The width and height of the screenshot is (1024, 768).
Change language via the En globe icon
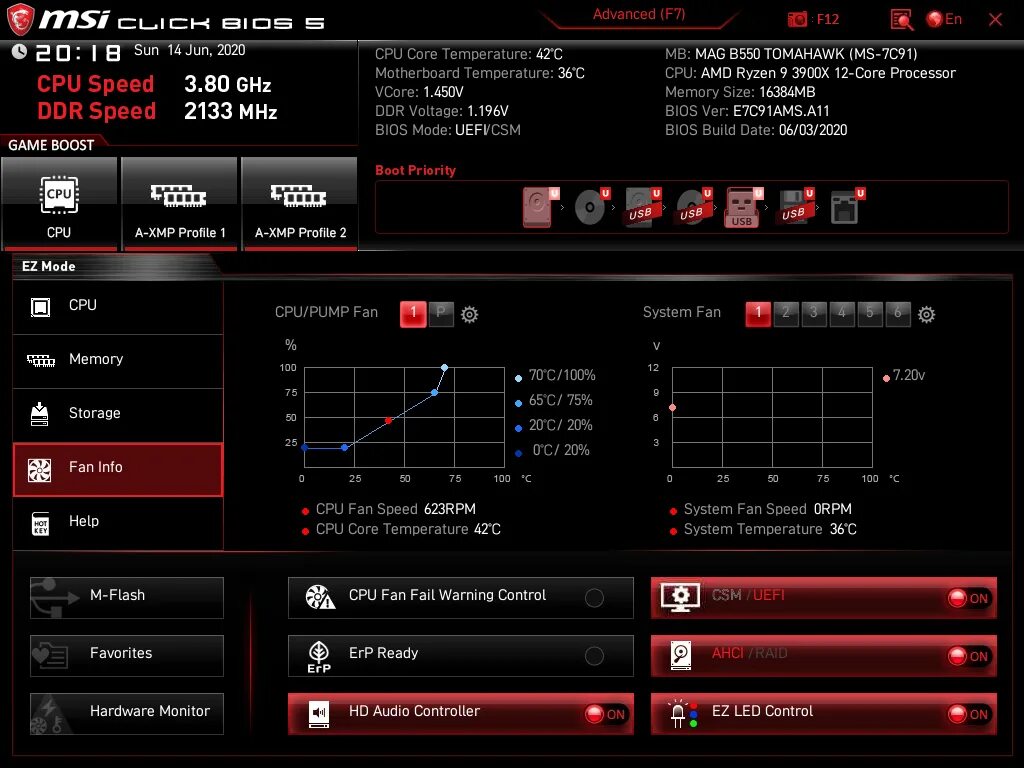pyautogui.click(x=944, y=20)
